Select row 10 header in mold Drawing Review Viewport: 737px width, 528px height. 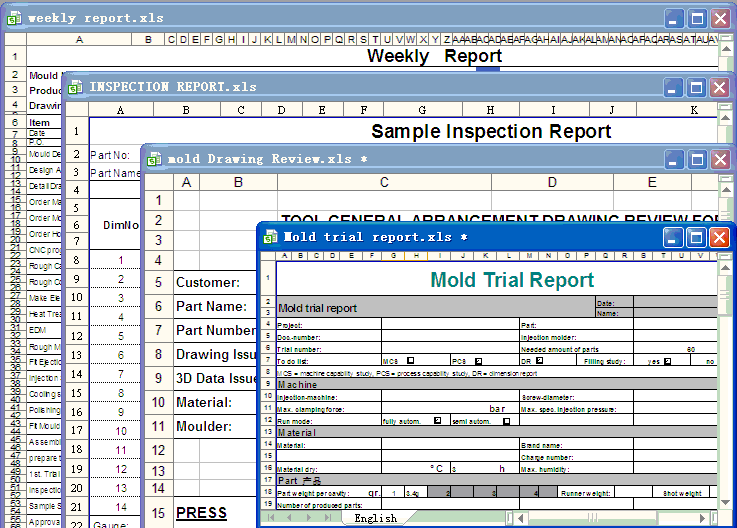point(158,402)
